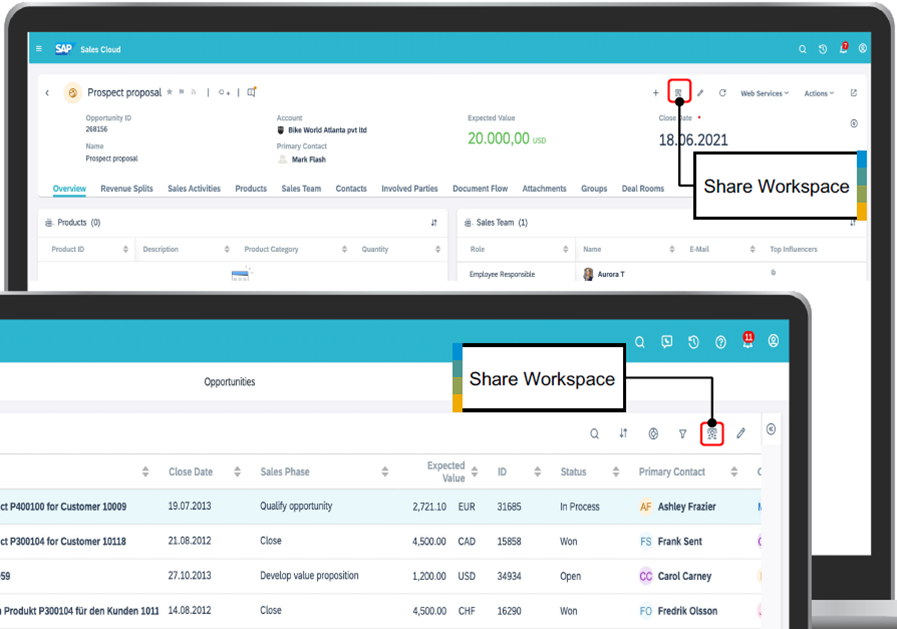The height and width of the screenshot is (629, 897).
Task: Open user profile icon in front window
Action: pos(773,341)
